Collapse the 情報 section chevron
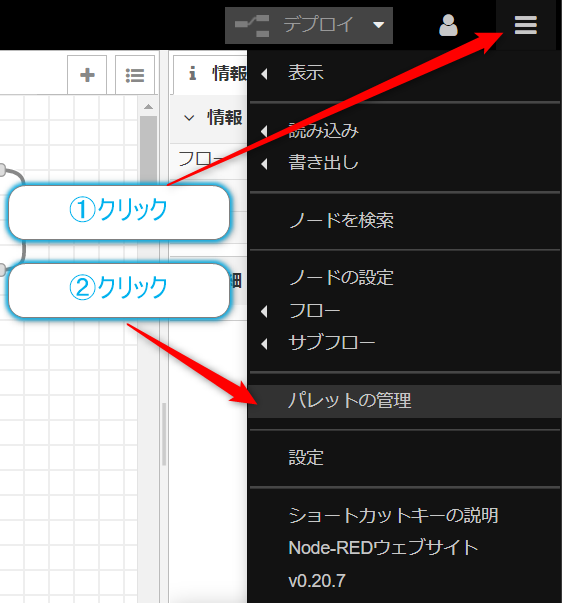 tap(189, 118)
